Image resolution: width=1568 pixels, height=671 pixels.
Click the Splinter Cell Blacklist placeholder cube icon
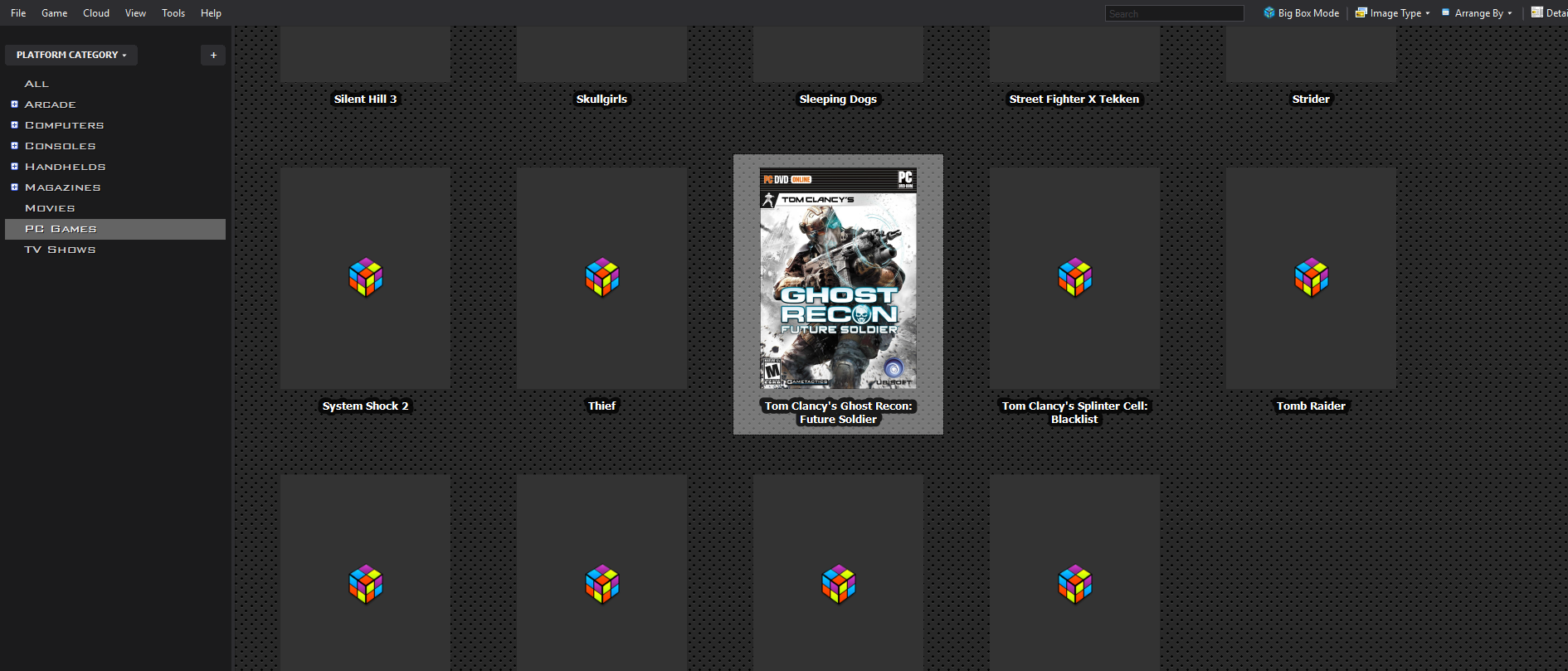click(x=1075, y=277)
